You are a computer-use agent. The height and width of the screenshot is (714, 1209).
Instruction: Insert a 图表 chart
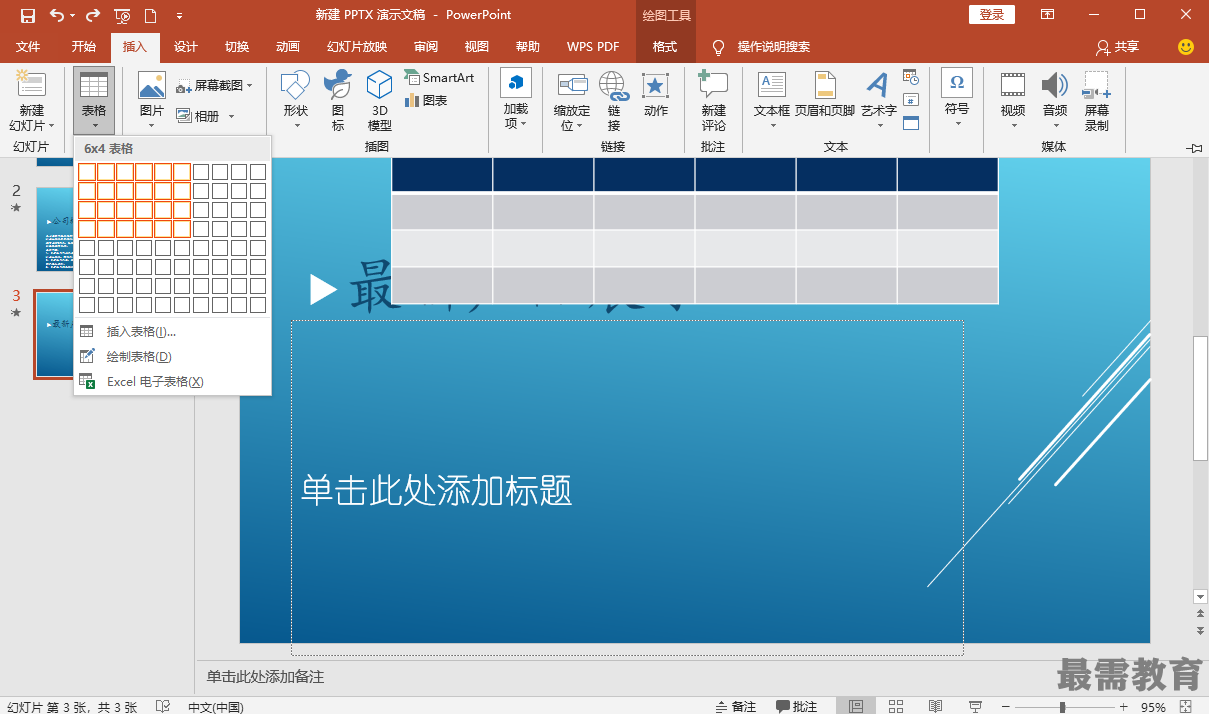[x=426, y=101]
